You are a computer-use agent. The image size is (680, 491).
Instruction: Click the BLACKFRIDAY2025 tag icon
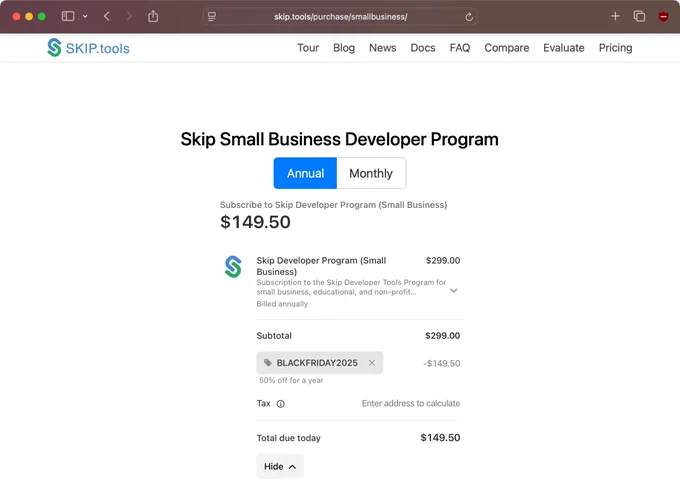(268, 363)
